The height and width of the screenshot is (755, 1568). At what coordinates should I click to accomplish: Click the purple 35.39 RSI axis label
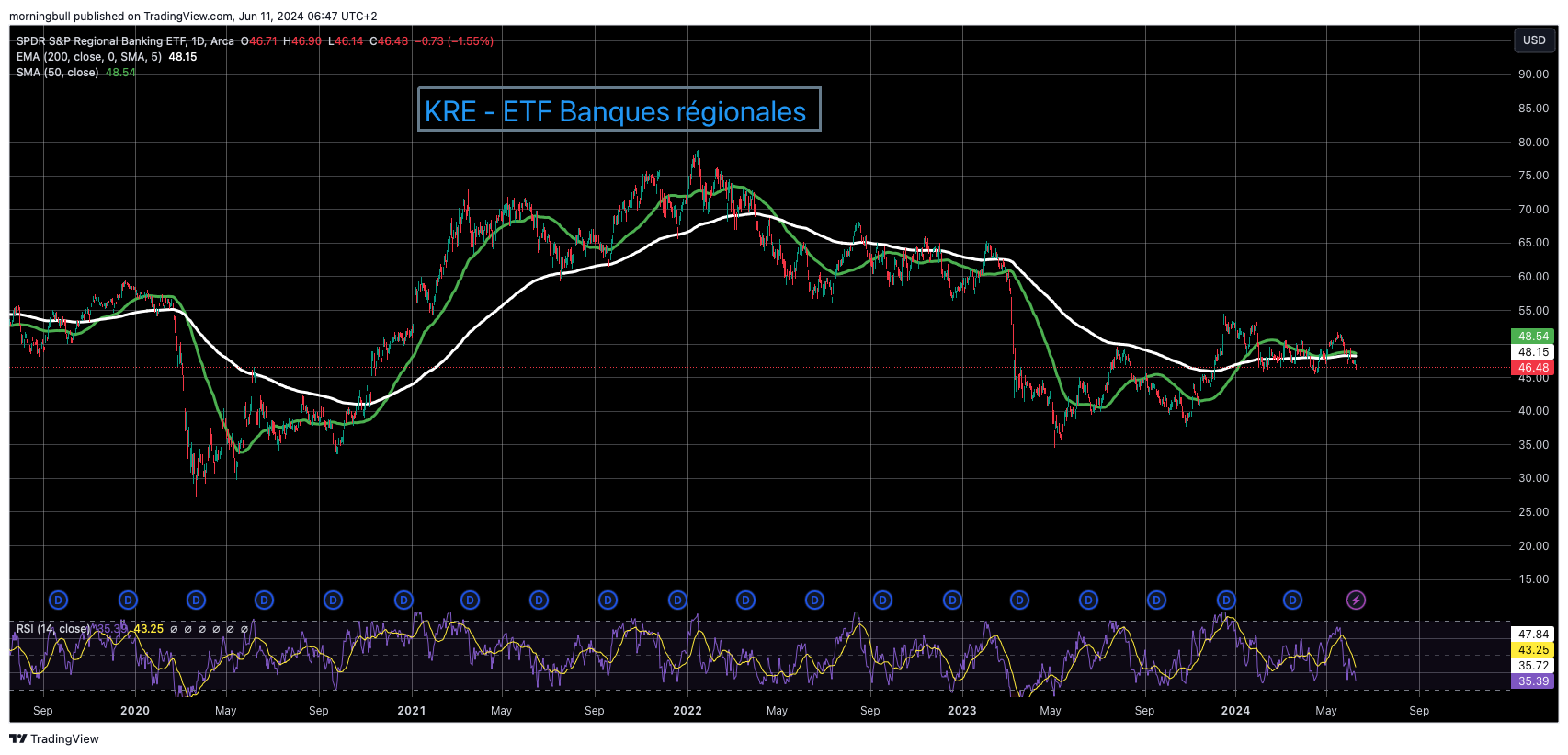1533,681
